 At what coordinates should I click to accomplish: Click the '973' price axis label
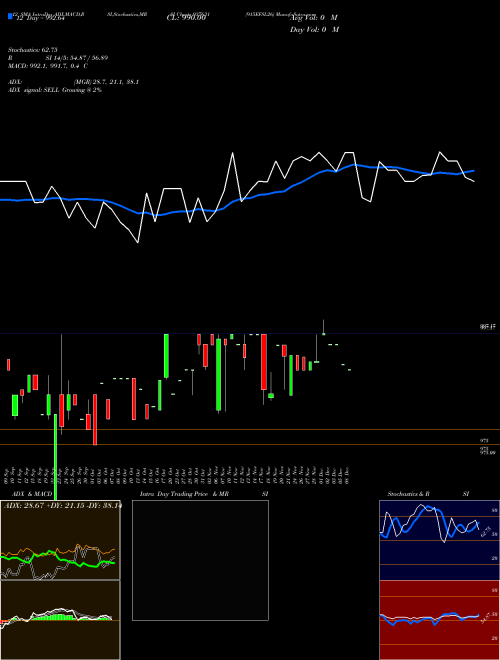(484, 440)
